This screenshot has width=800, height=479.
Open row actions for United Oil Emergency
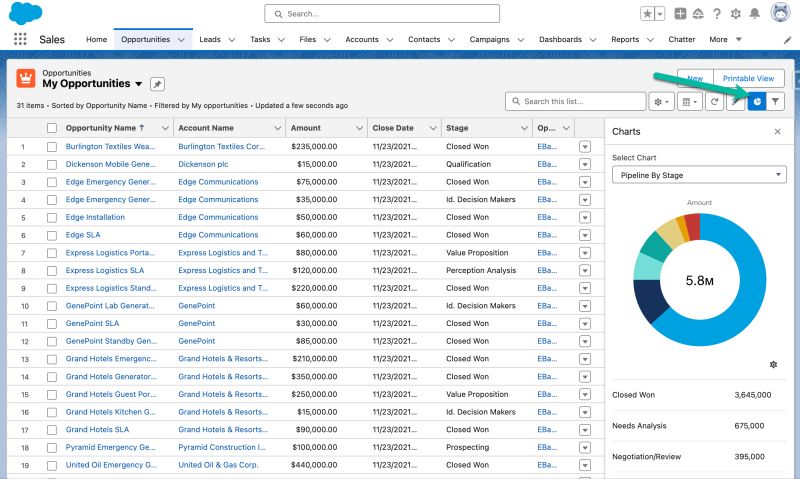click(x=585, y=465)
